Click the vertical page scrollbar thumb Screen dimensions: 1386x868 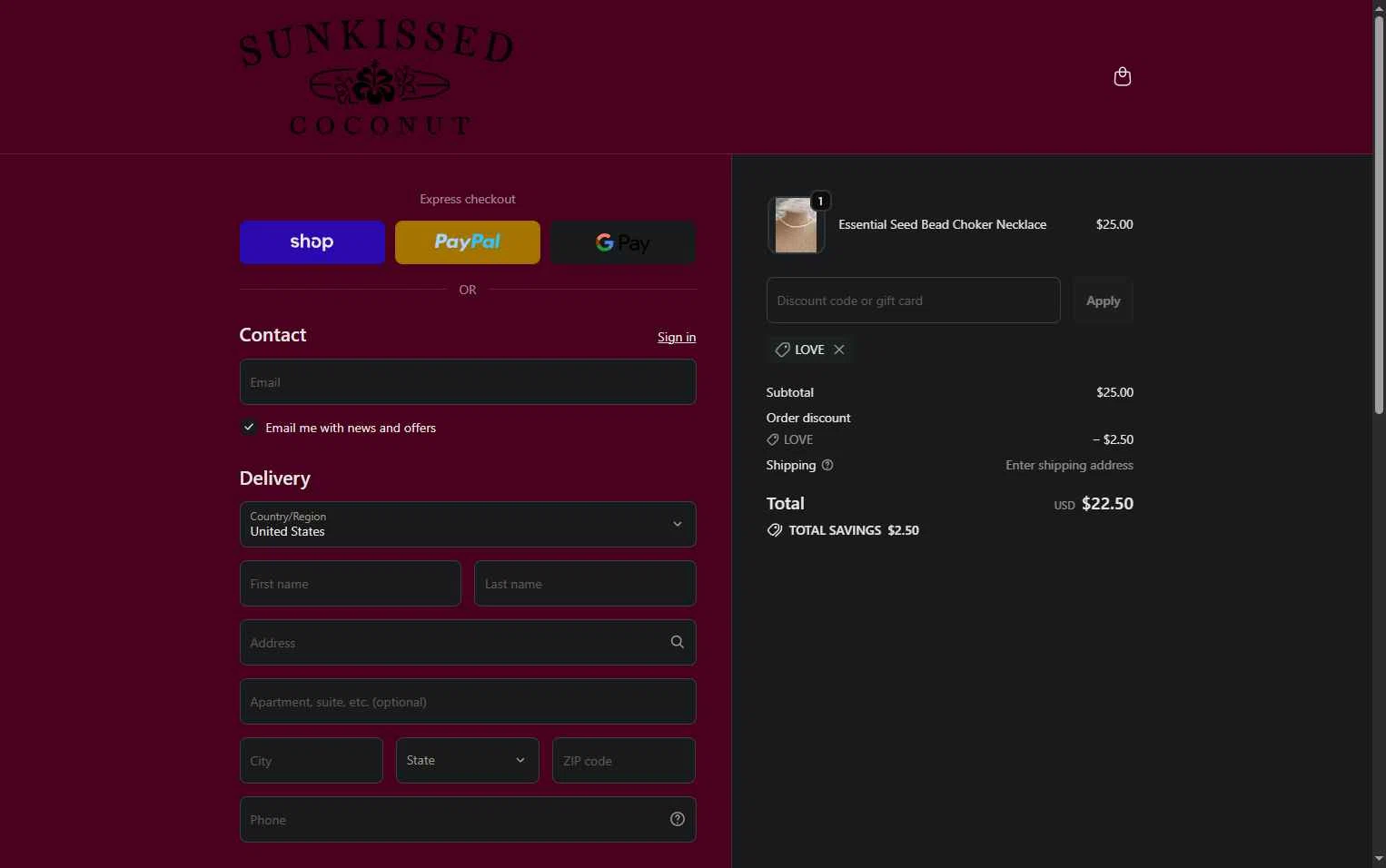(1379, 213)
